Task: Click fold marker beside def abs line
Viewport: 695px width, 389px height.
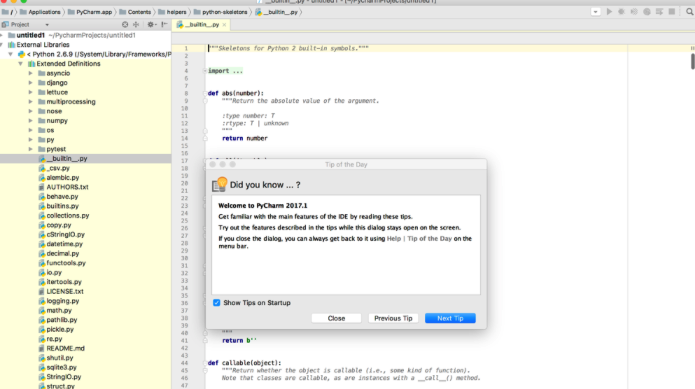Action: pyautogui.click(x=205, y=93)
